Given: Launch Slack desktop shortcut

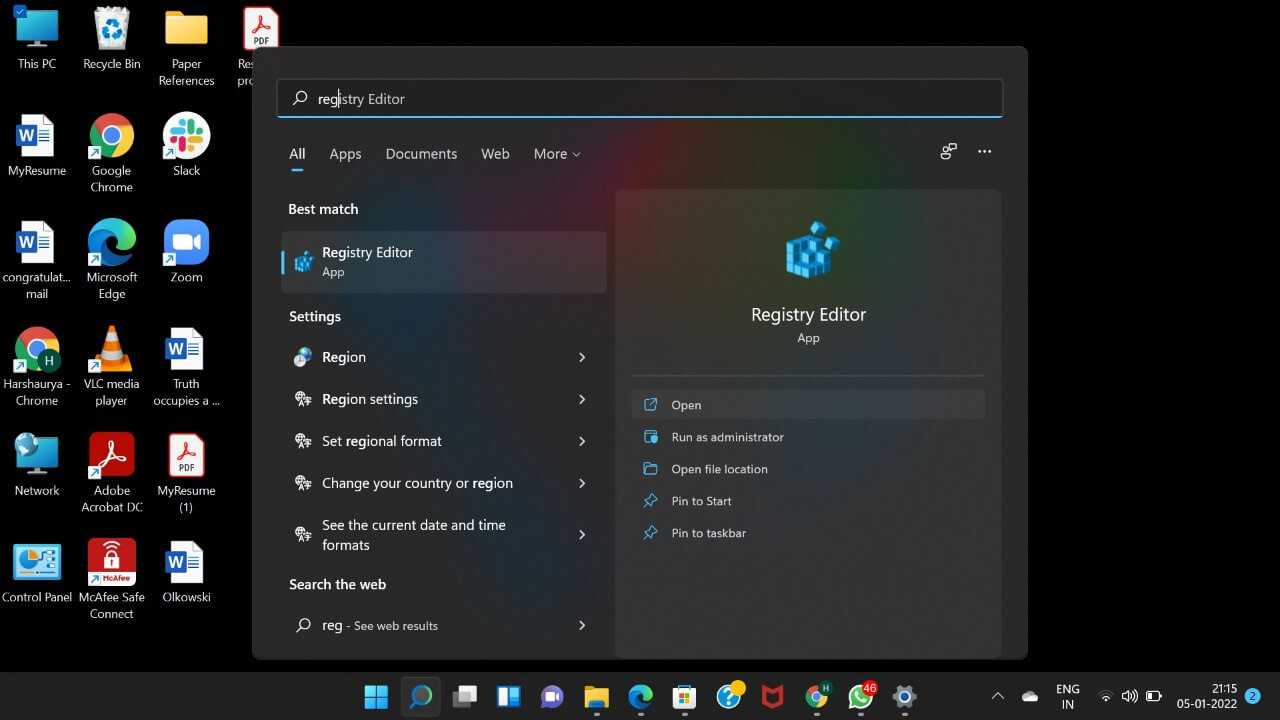Looking at the screenshot, I should coord(186,146).
